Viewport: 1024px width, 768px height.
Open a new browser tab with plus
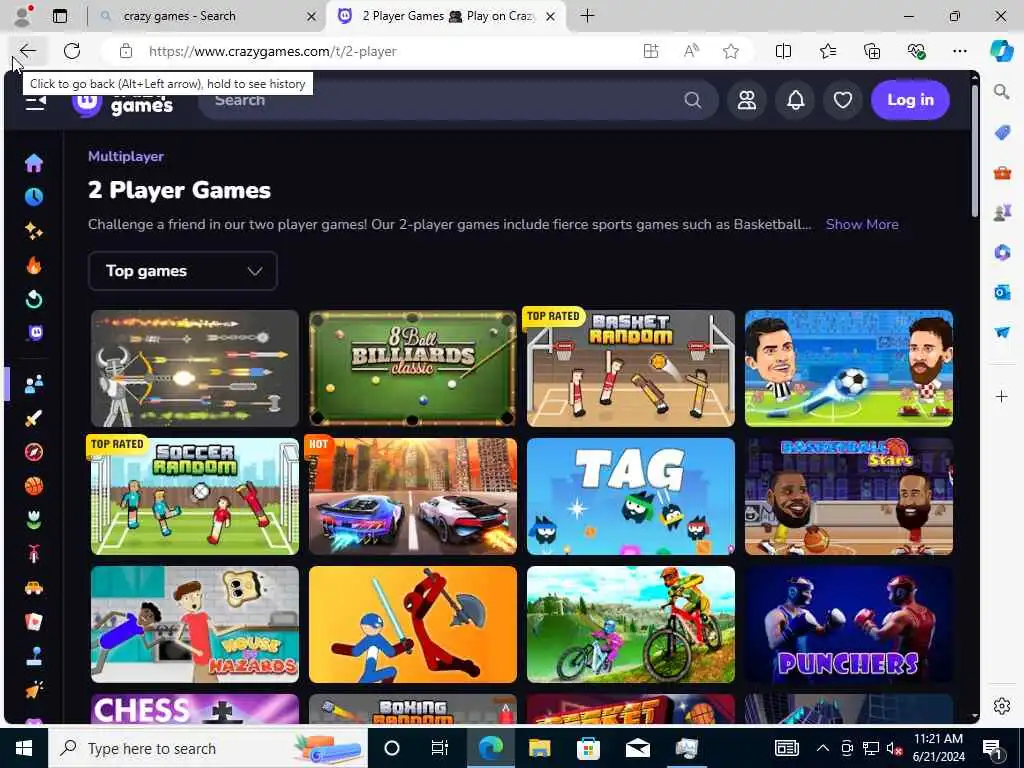(588, 16)
